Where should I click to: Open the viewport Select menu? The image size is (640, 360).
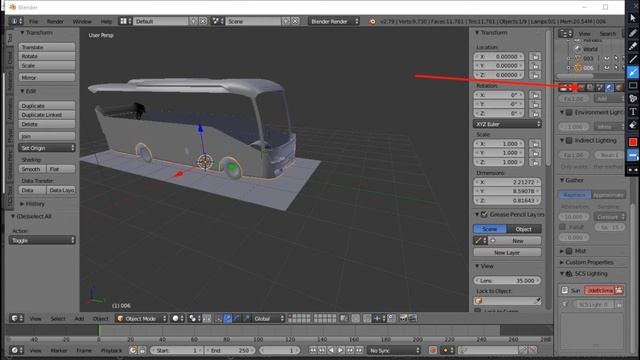coord(58,318)
